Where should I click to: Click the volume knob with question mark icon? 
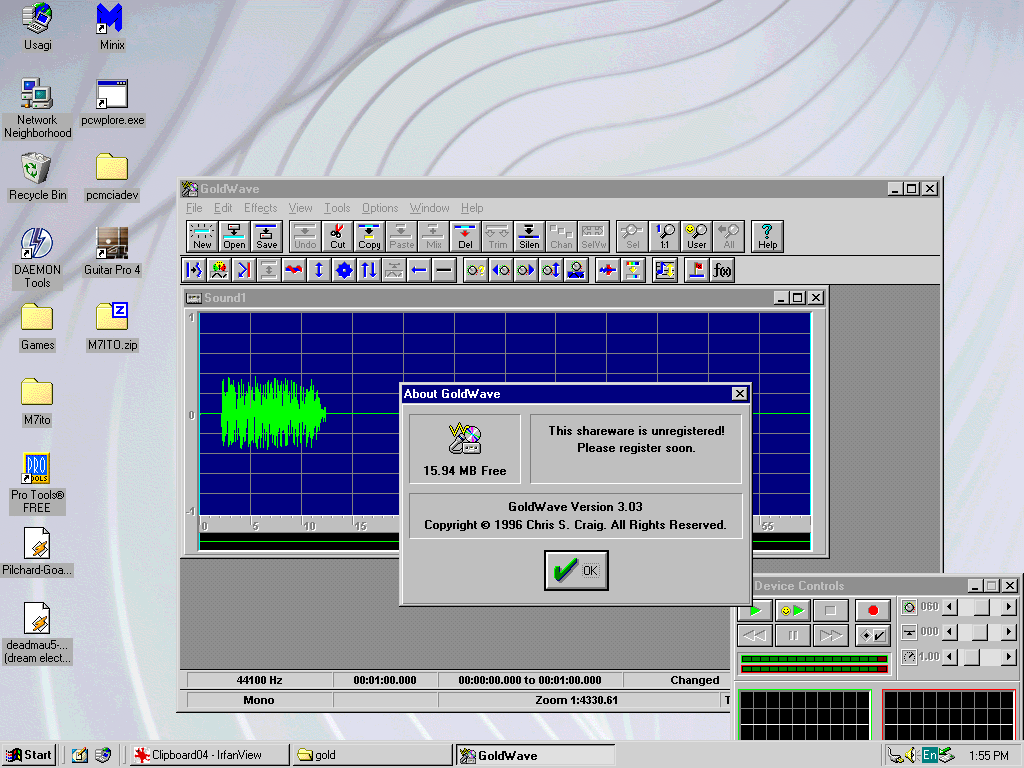tap(475, 270)
